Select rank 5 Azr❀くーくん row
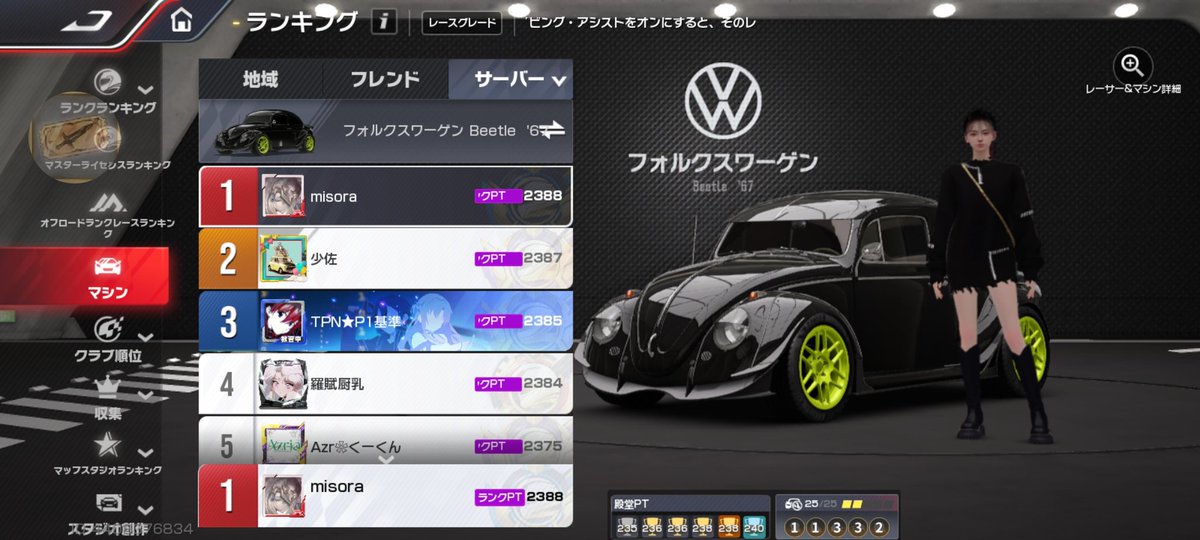The height and width of the screenshot is (540, 1200). [x=386, y=441]
